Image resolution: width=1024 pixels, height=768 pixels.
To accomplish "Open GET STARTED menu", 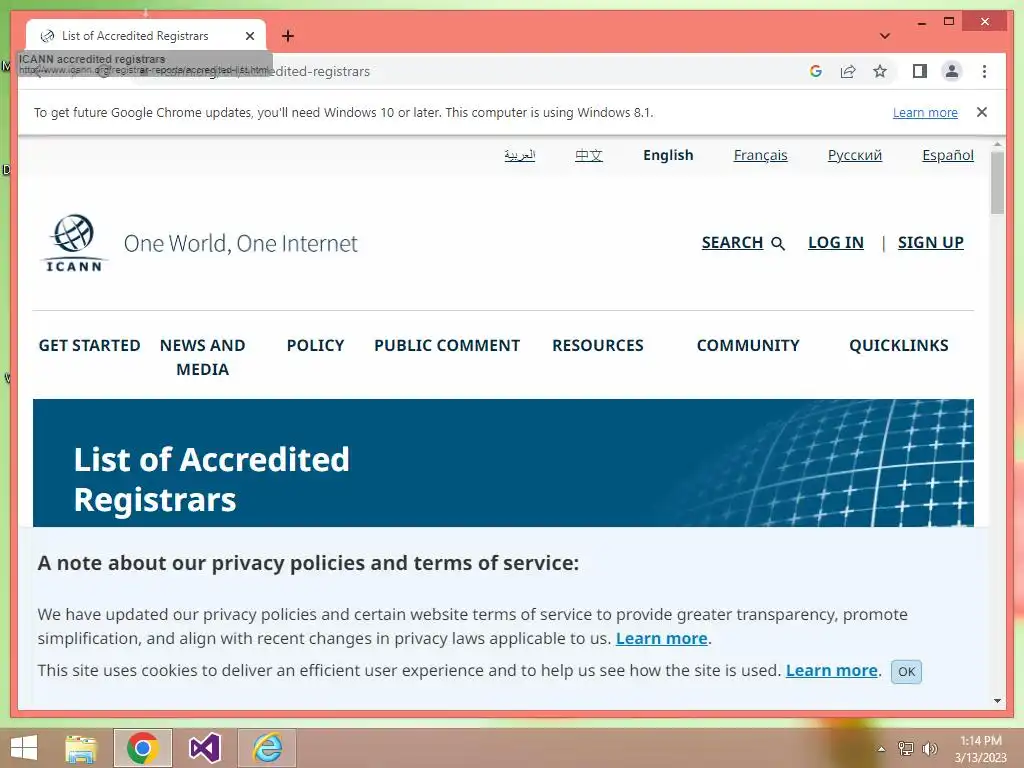I will point(89,345).
